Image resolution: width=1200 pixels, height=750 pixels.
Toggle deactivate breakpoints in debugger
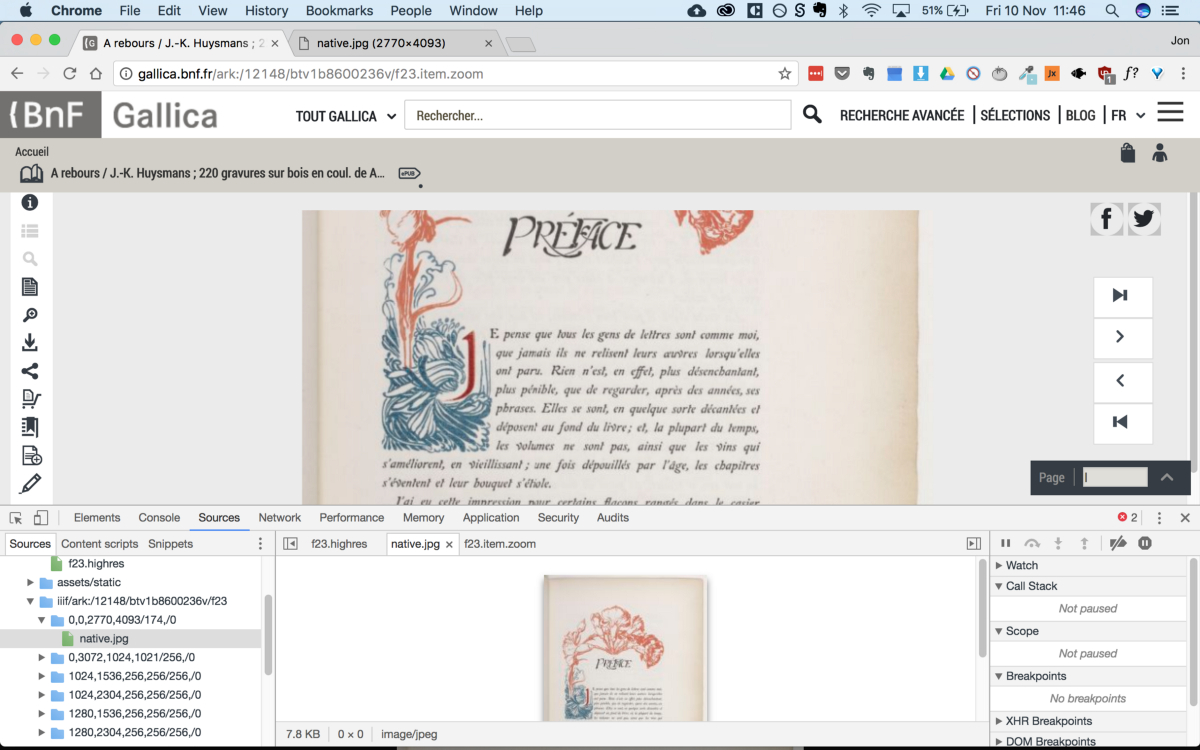click(x=1118, y=543)
